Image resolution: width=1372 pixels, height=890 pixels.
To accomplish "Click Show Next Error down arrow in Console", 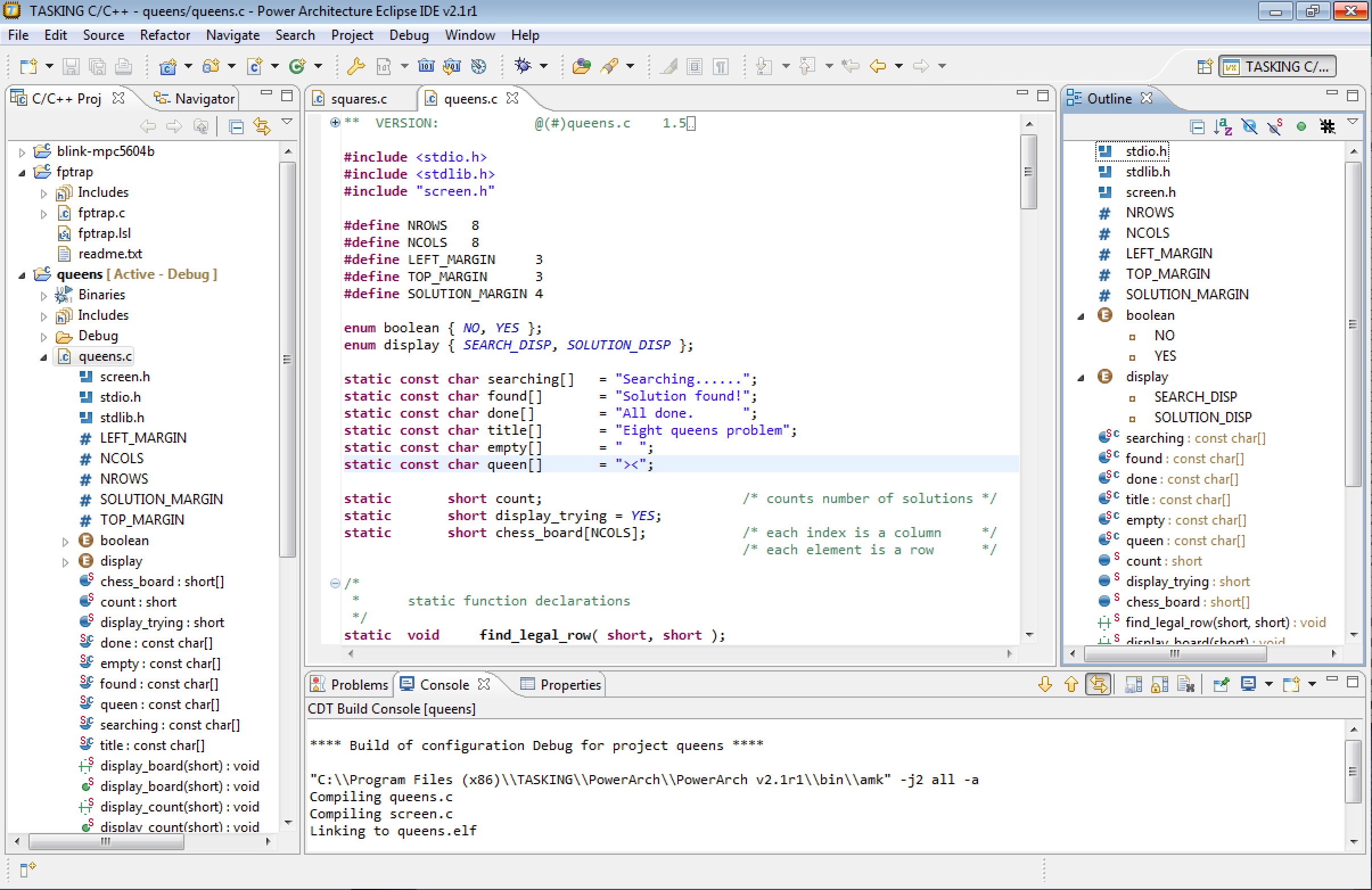I will tap(1045, 685).
